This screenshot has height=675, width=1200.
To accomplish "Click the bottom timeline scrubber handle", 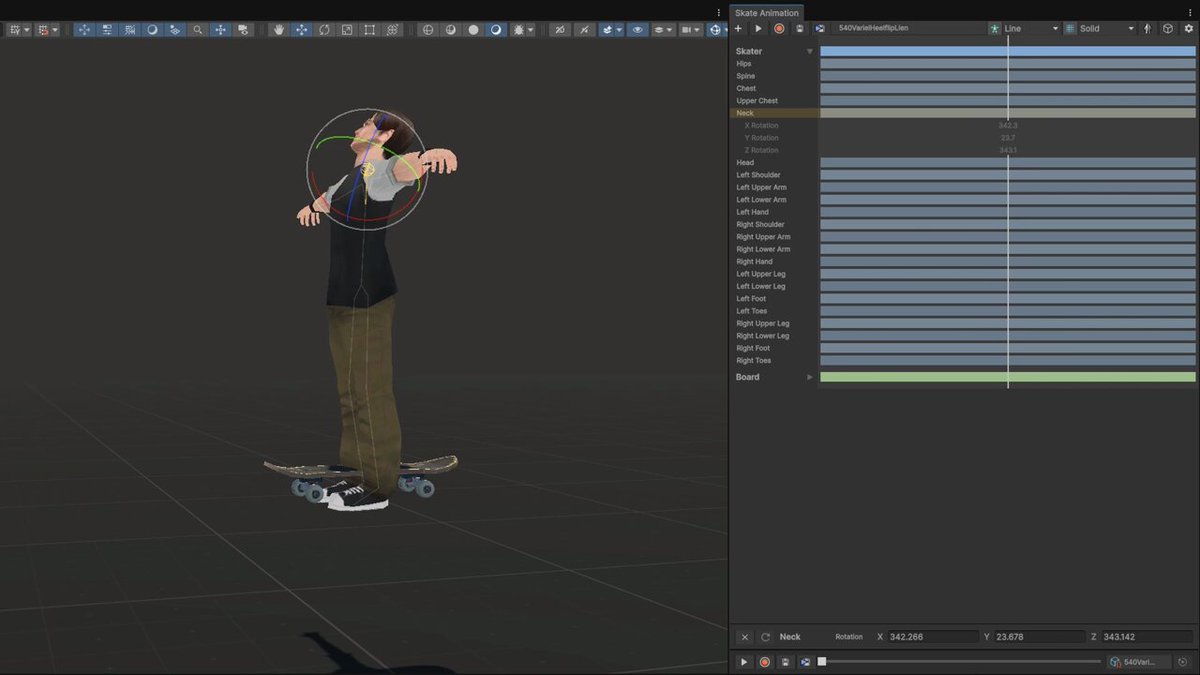I will pos(822,662).
